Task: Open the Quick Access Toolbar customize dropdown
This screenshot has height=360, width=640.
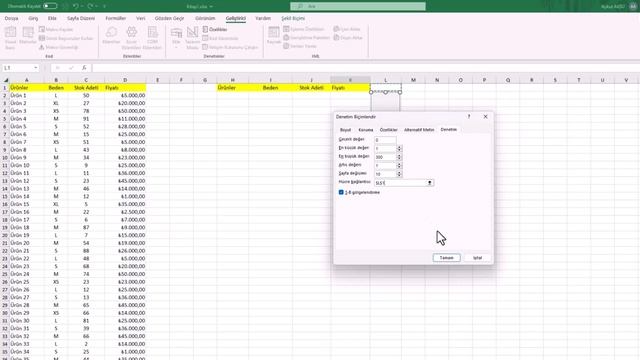Action: click(104, 6)
